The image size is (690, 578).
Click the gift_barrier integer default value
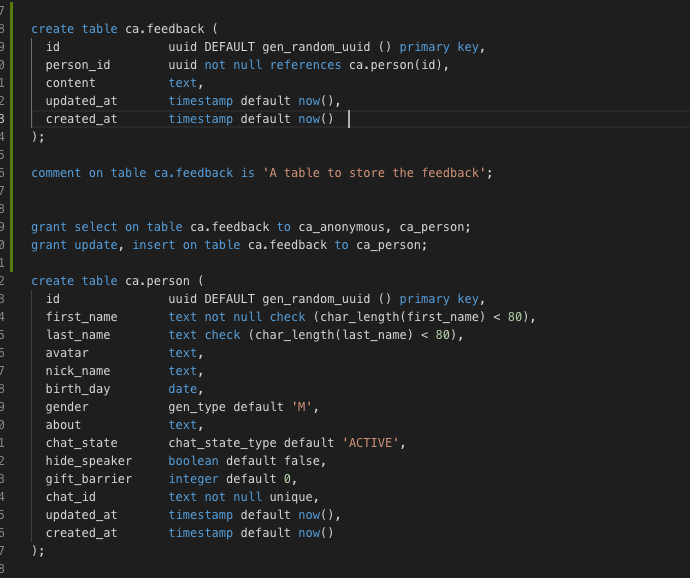287,479
